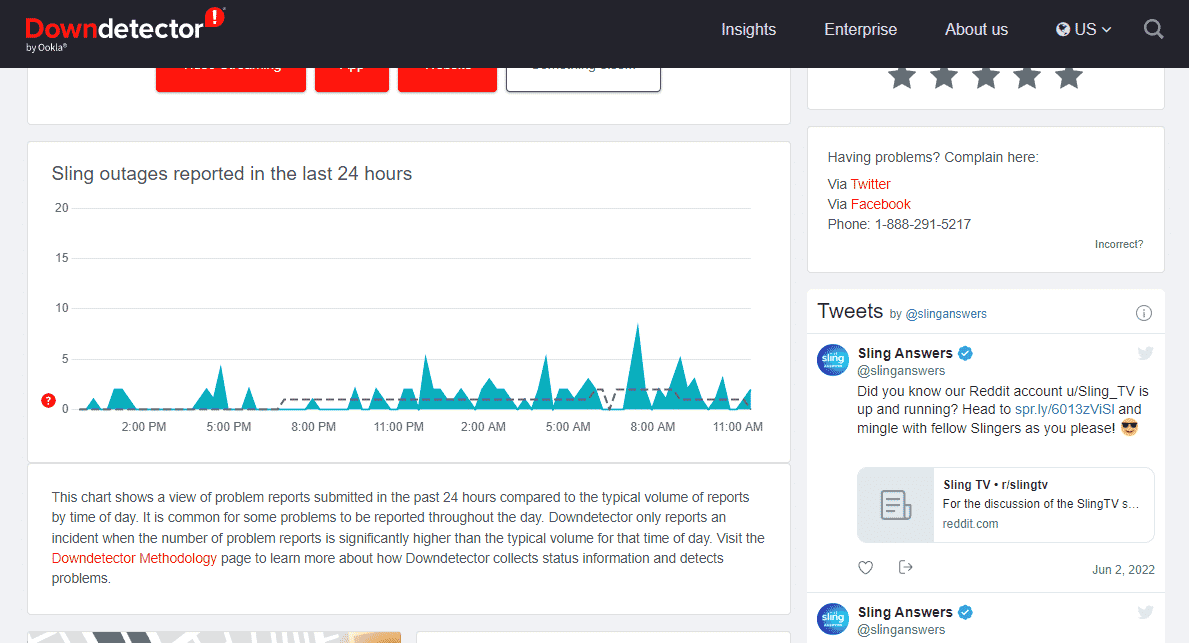
Task: Share the first tweet with share icon
Action: click(x=905, y=567)
